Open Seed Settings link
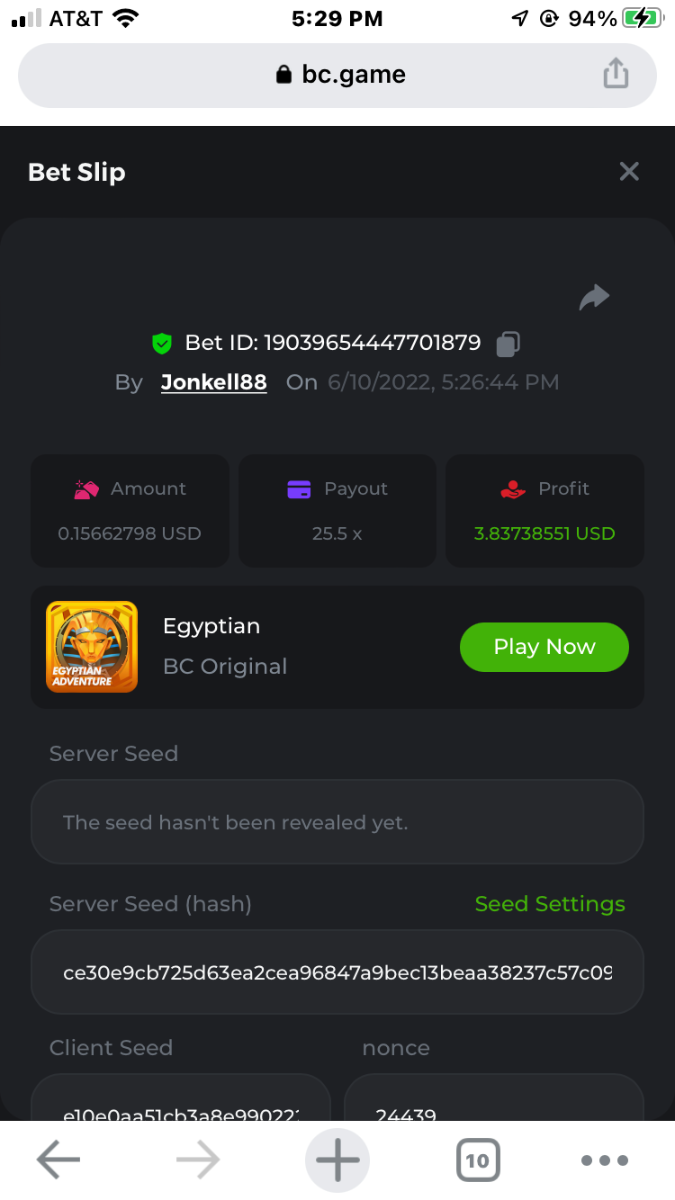Image resolution: width=675 pixels, height=1200 pixels. 549,904
